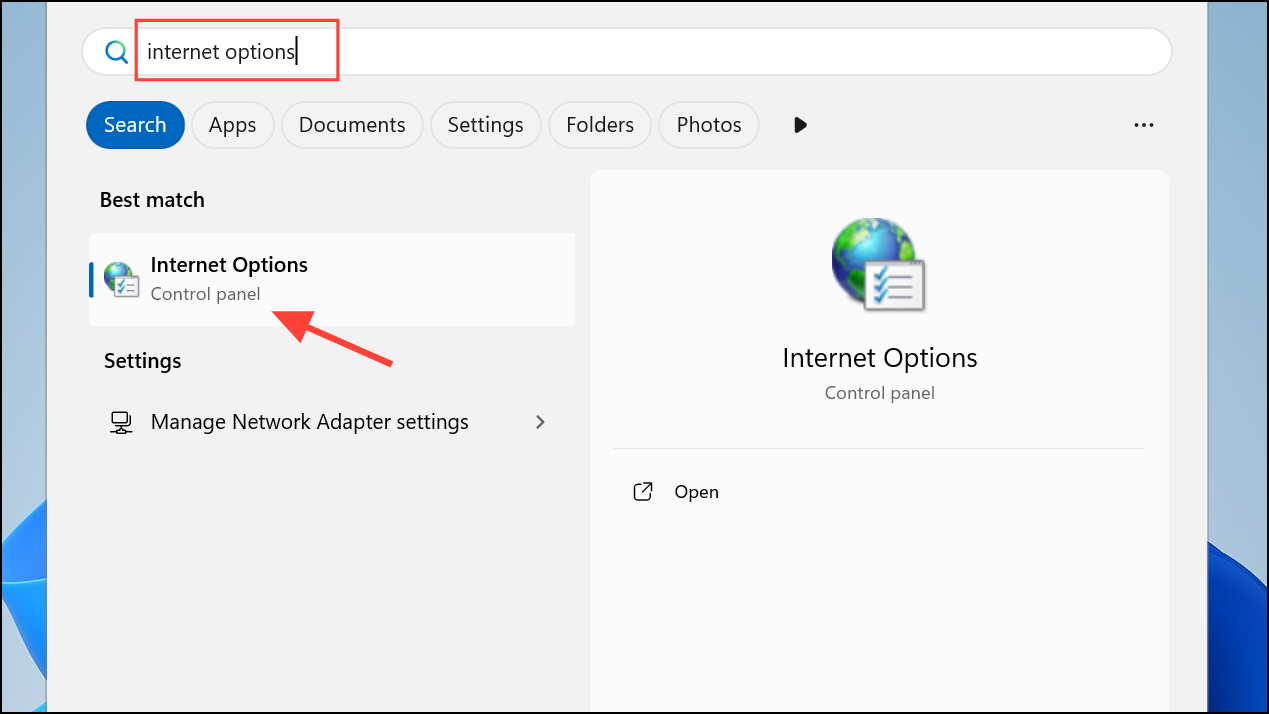This screenshot has height=714, width=1269.
Task: Click the Internet Options globe icon in results
Action: 121,279
